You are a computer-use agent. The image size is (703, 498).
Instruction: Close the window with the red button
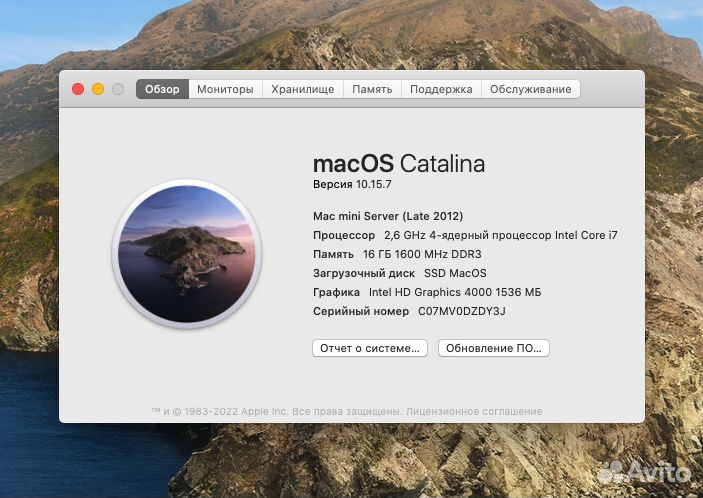click(x=78, y=89)
